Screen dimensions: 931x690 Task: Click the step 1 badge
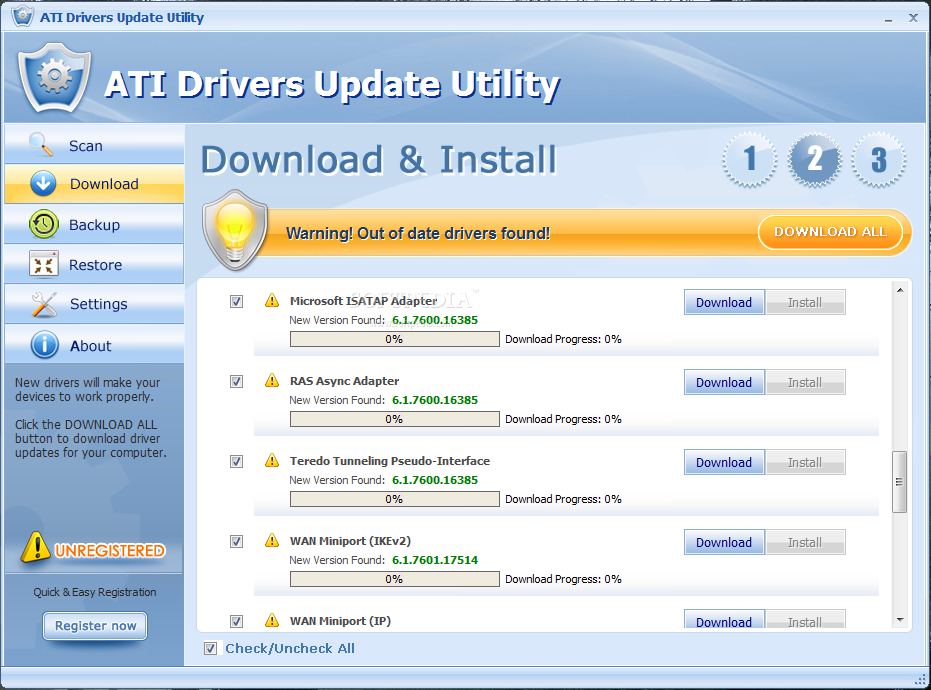tap(749, 160)
